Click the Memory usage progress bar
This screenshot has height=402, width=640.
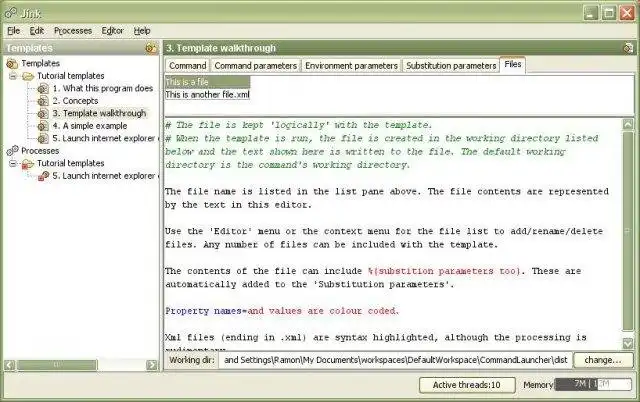point(594,384)
